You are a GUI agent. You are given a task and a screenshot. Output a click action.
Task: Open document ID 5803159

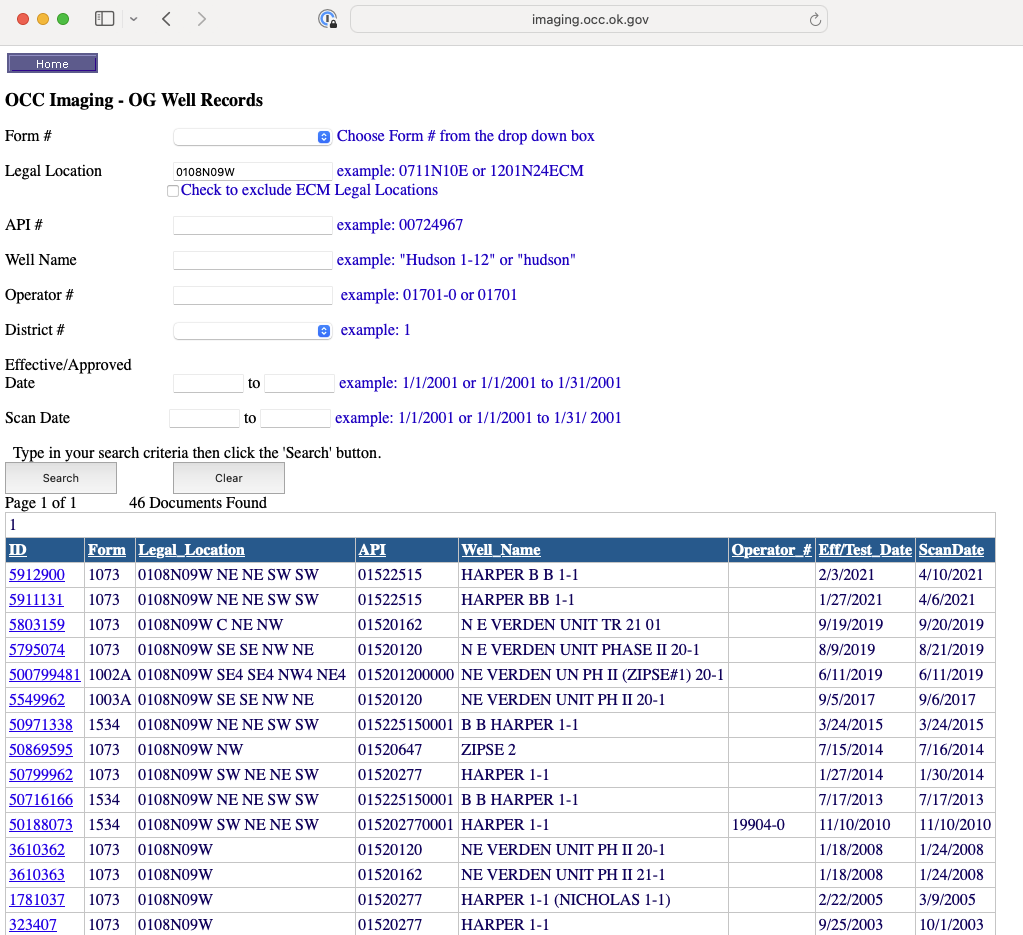[37, 625]
